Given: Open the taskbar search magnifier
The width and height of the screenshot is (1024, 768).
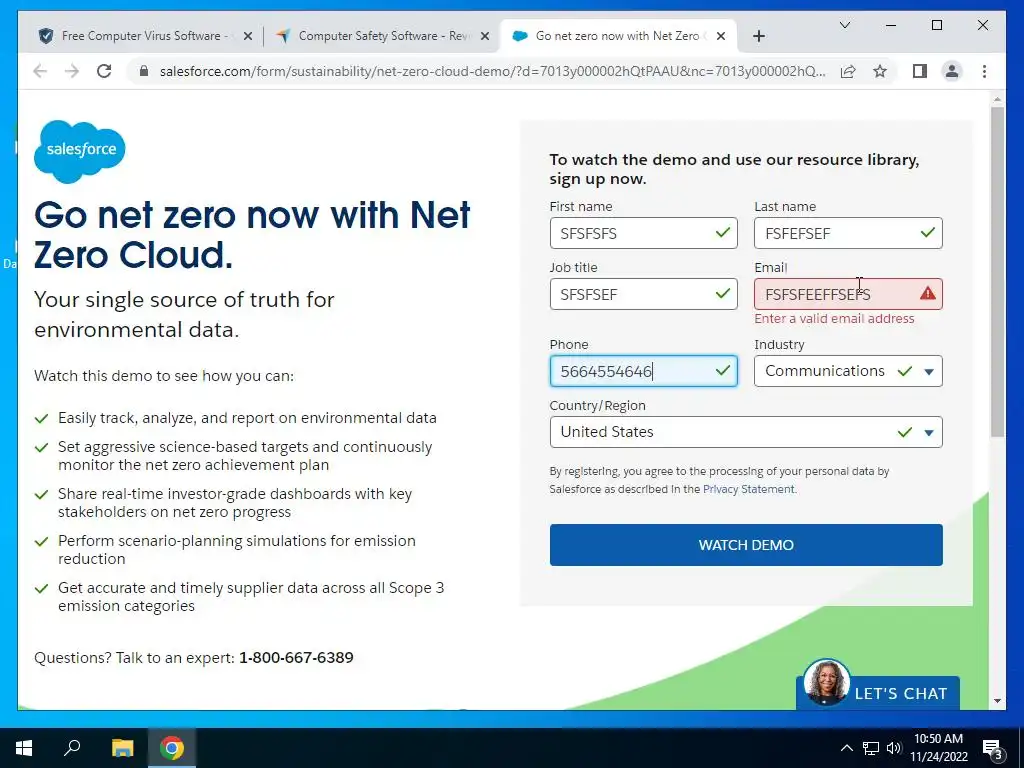Looking at the screenshot, I should pyautogui.click(x=72, y=748).
